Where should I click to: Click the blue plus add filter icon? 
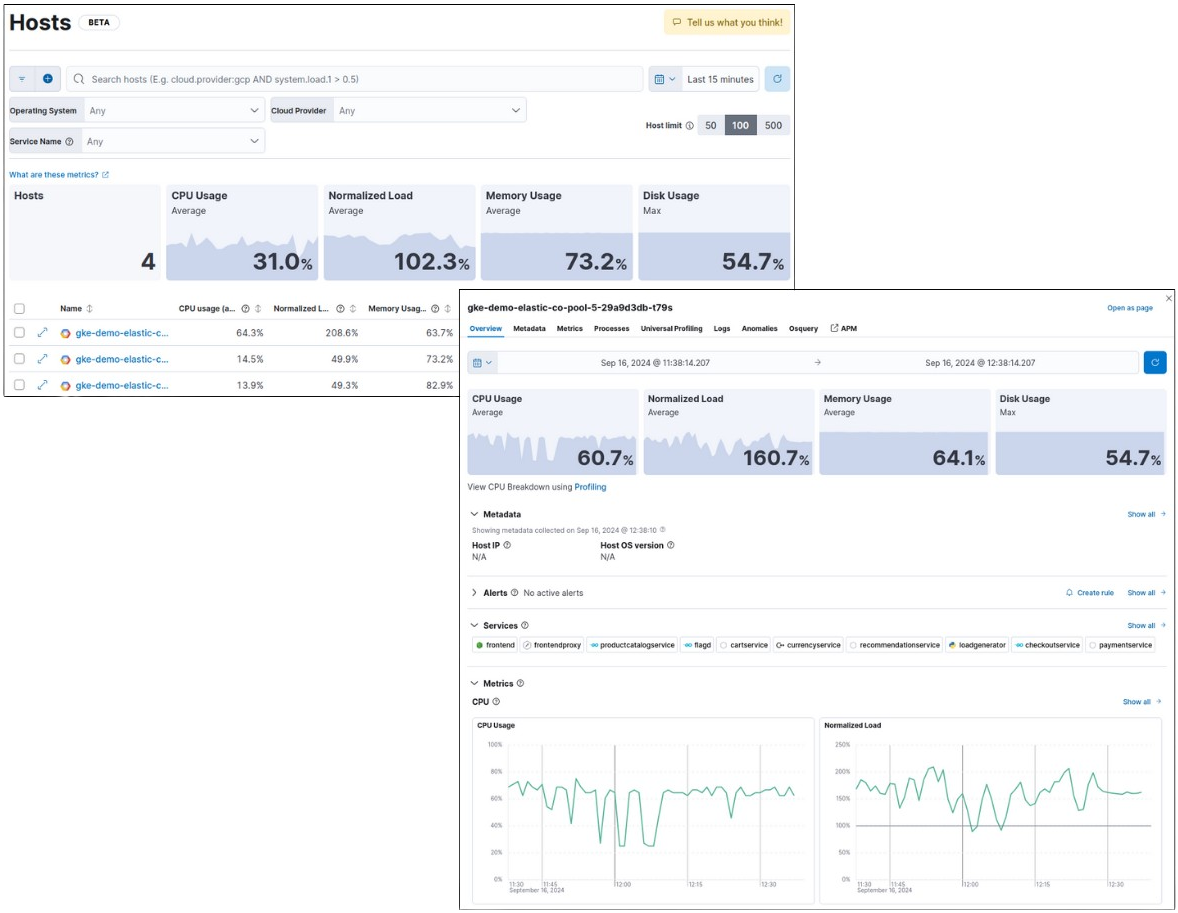(47, 79)
